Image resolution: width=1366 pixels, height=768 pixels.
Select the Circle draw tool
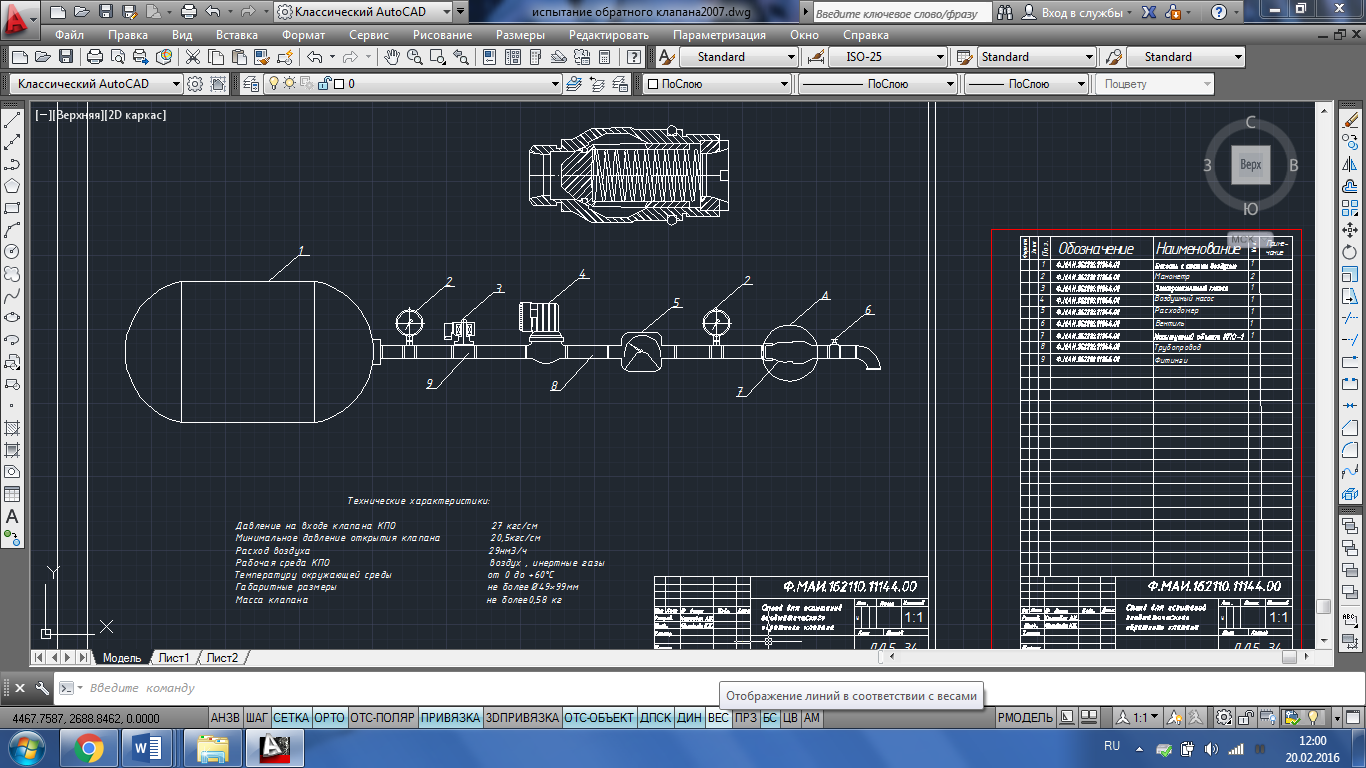12,252
